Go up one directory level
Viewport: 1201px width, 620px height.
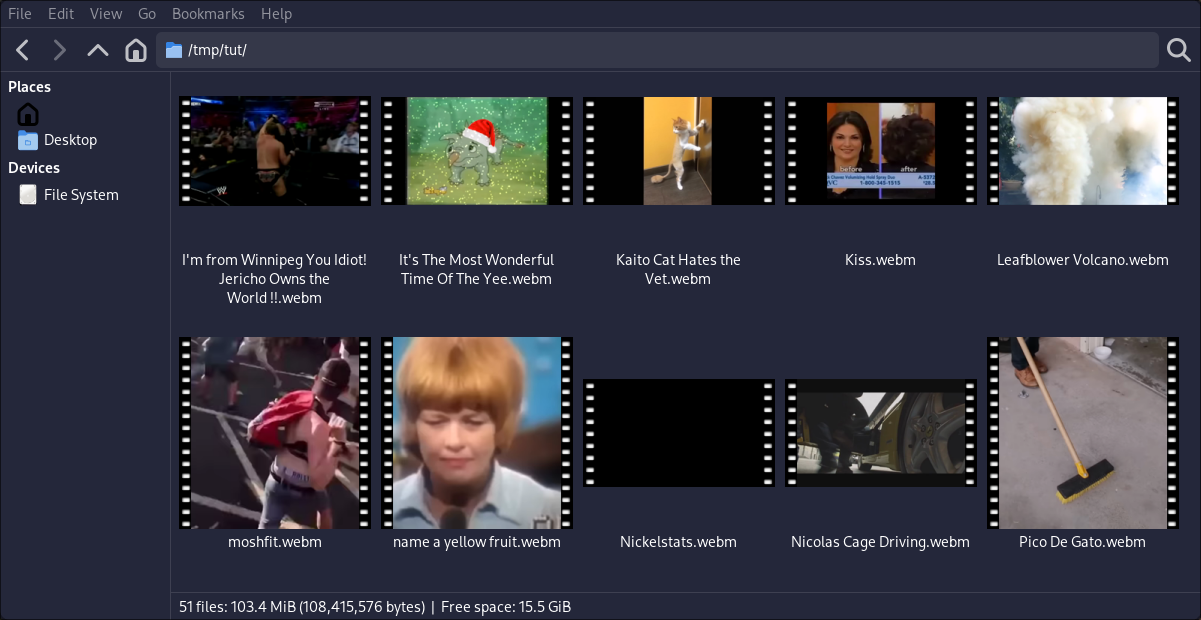[x=97, y=49]
